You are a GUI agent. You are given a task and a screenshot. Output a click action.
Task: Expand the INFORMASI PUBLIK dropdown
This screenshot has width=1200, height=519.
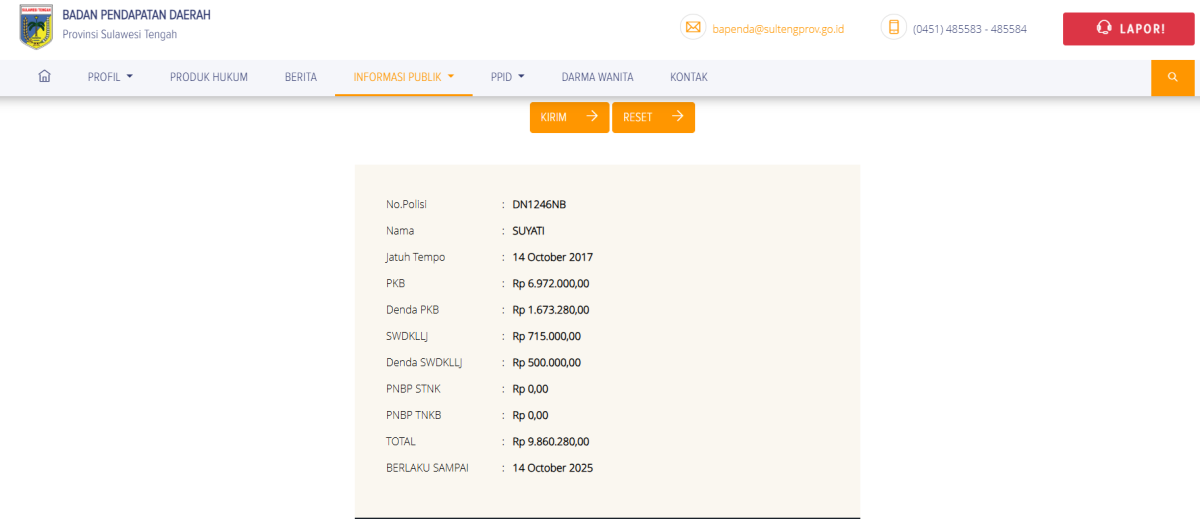(x=404, y=77)
